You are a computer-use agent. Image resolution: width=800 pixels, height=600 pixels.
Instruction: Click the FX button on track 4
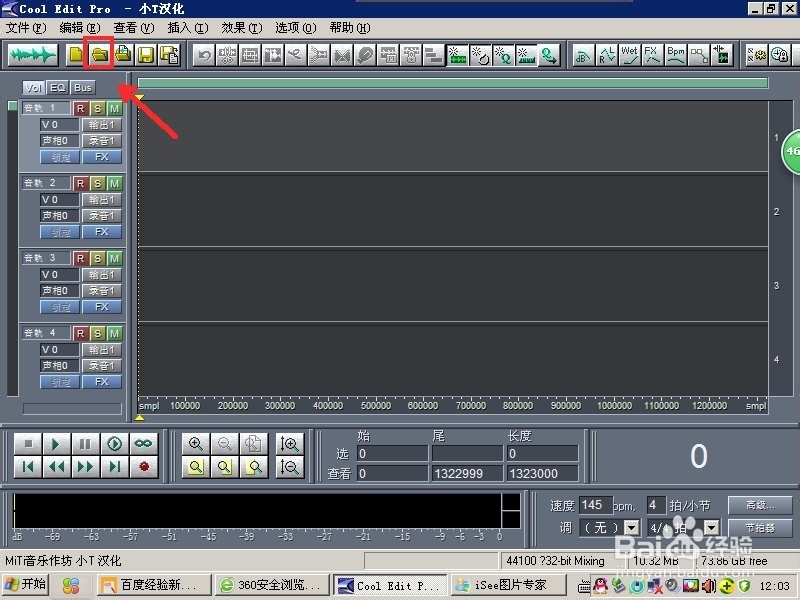click(x=102, y=382)
